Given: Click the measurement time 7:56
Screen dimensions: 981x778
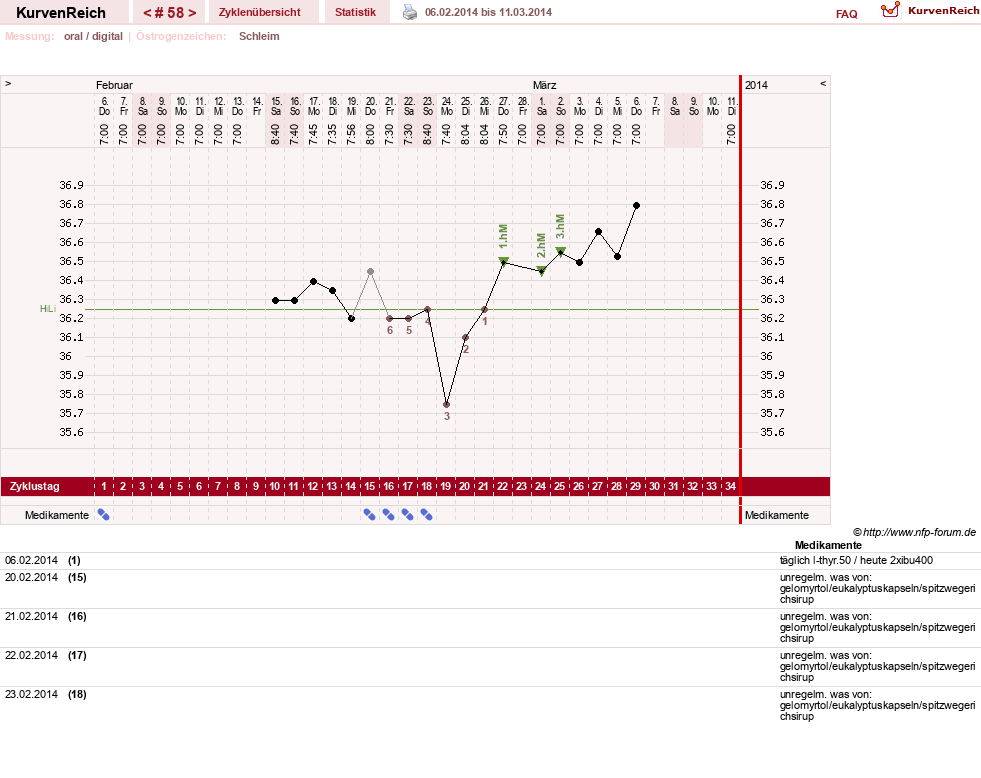Looking at the screenshot, I should tap(352, 134).
